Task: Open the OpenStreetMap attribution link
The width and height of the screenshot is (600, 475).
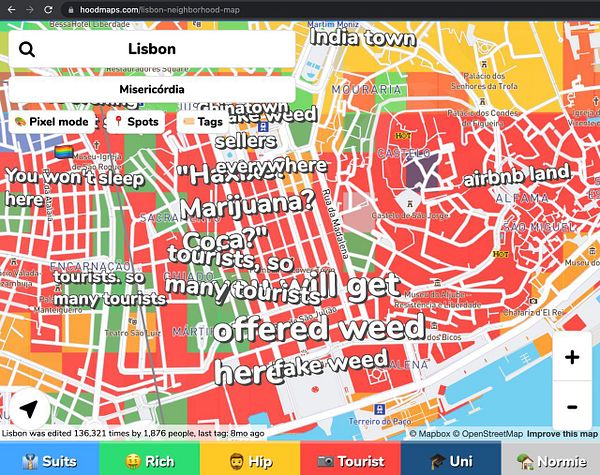Action: (x=488, y=434)
